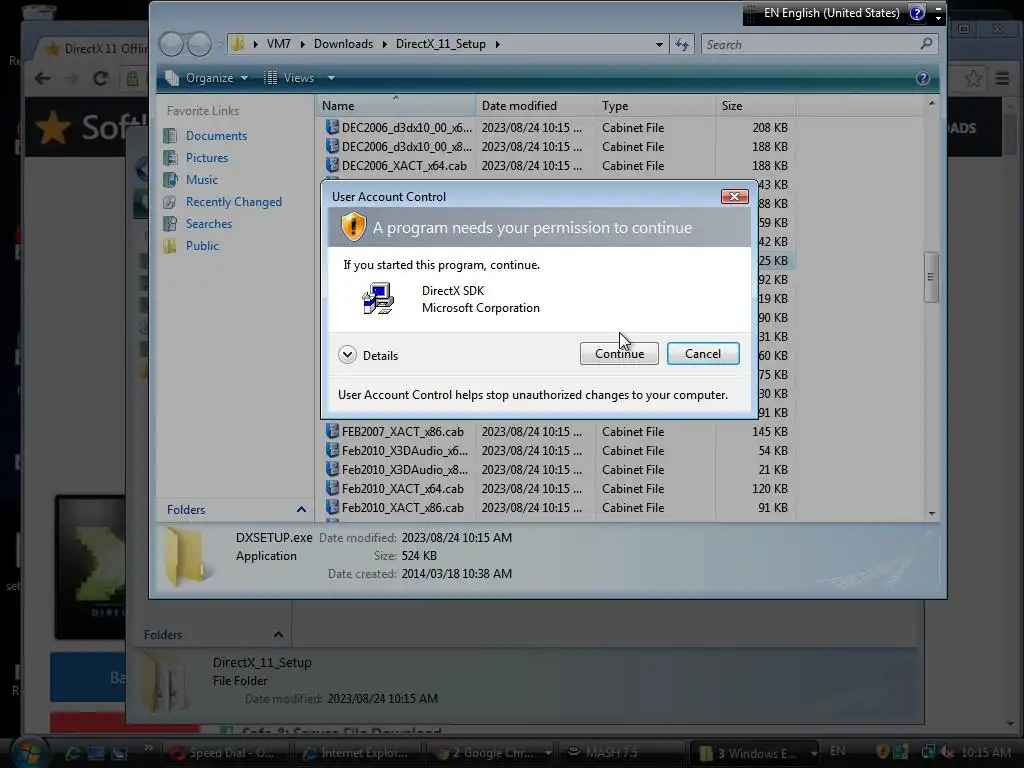The height and width of the screenshot is (768, 1024).
Task: Select VM7 in the address path
Action: (278, 44)
